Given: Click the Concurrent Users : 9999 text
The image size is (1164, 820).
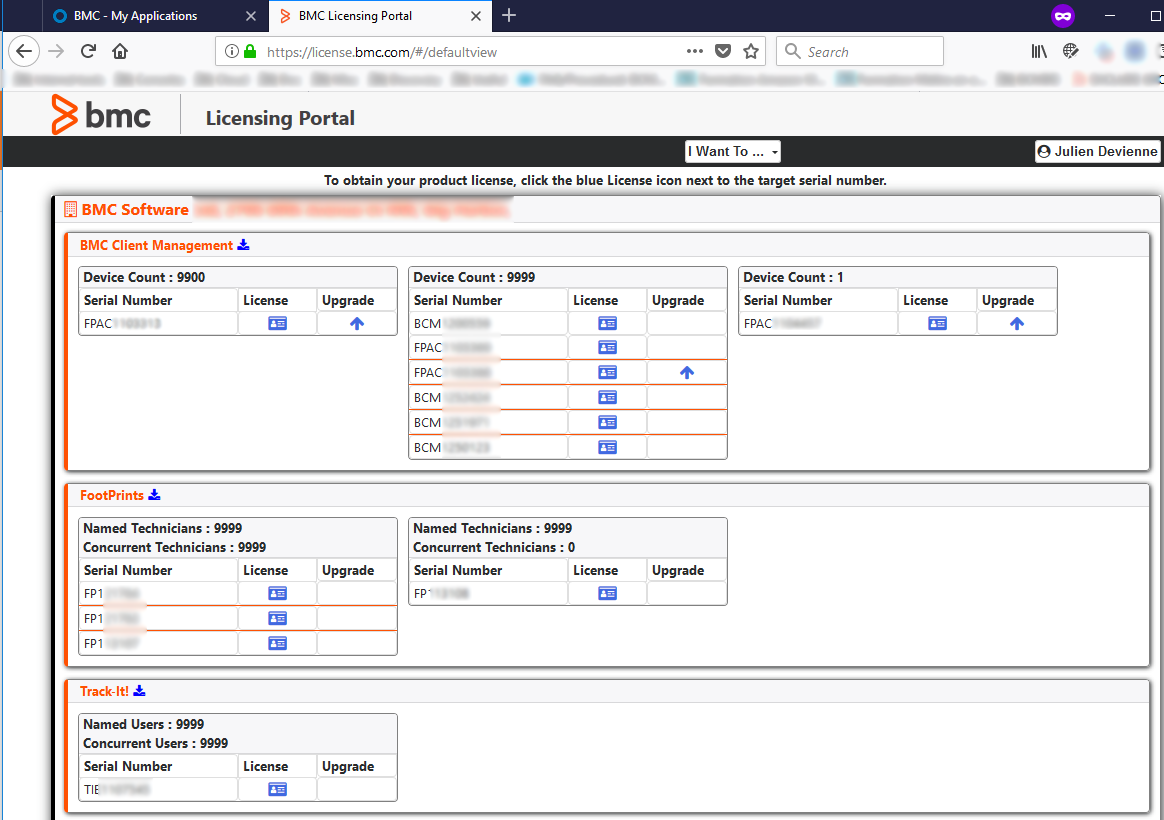Looking at the screenshot, I should pos(156,744).
